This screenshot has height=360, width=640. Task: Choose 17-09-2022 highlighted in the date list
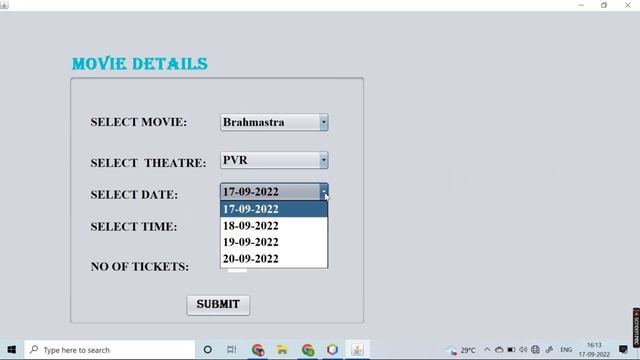coord(274,209)
